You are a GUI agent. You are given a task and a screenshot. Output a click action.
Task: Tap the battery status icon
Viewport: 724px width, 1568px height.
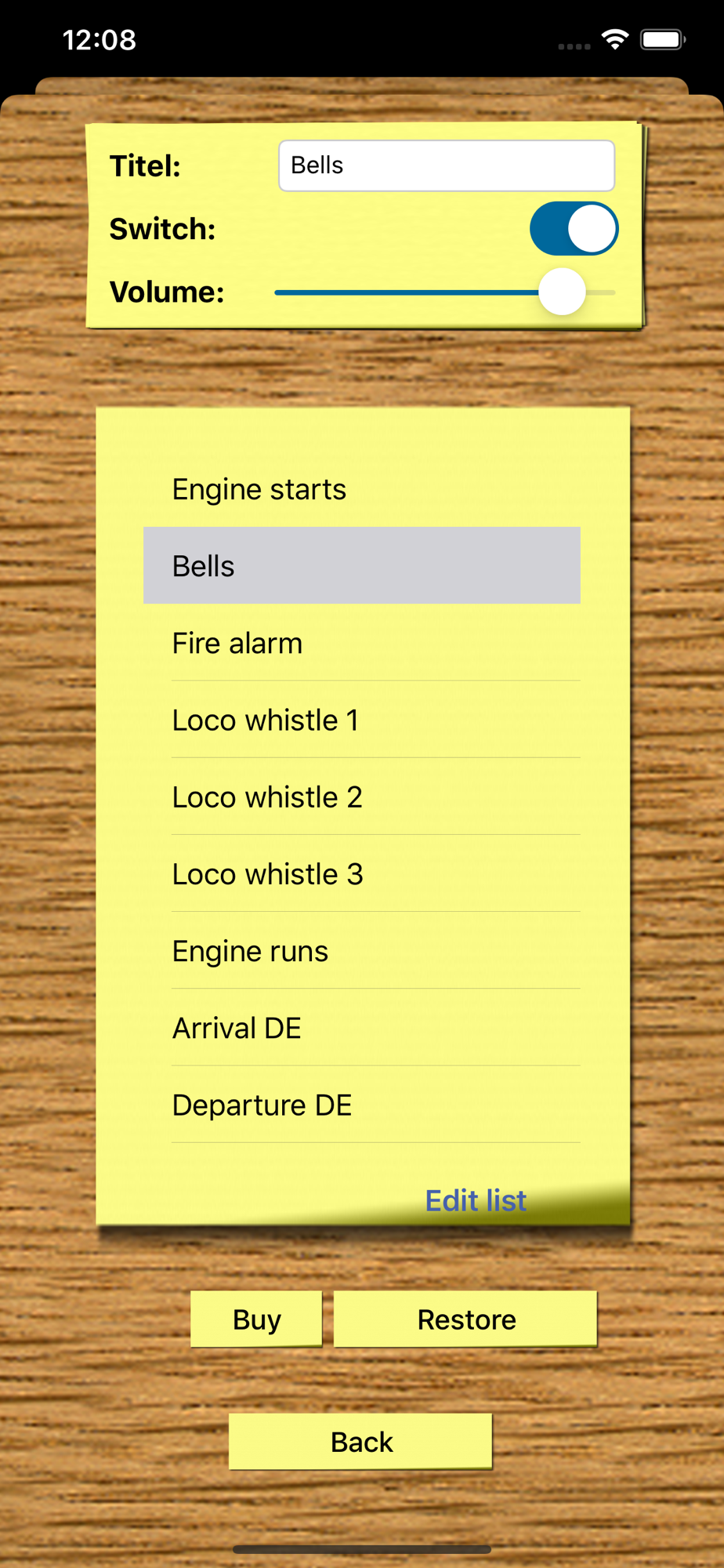tap(663, 39)
